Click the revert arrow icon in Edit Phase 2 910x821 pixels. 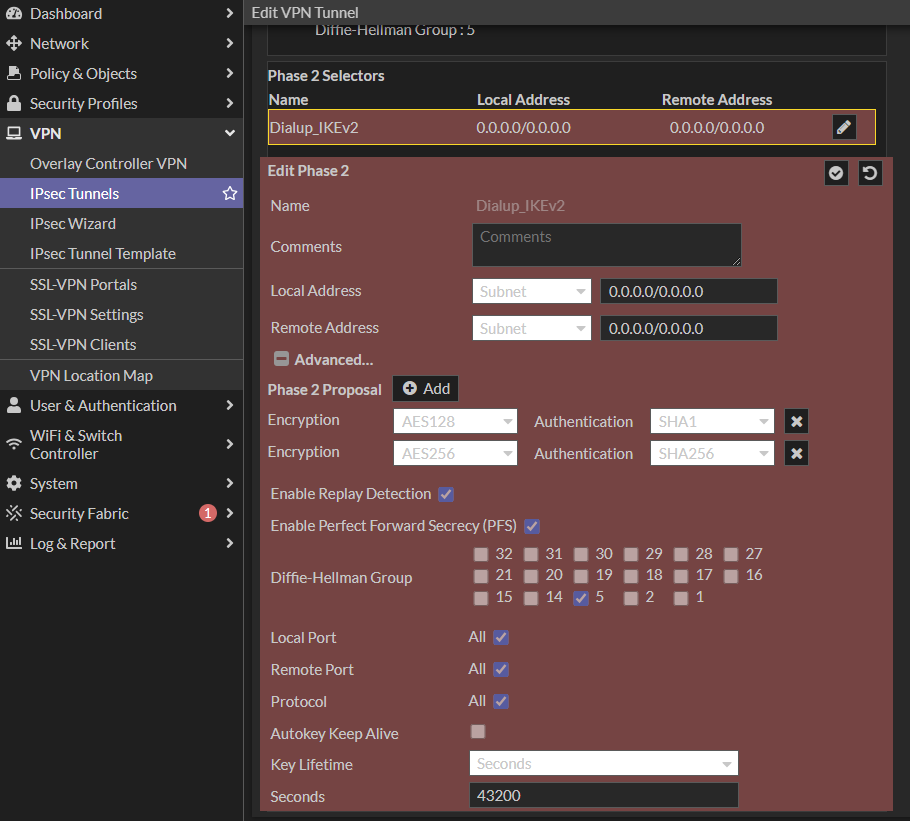[870, 173]
